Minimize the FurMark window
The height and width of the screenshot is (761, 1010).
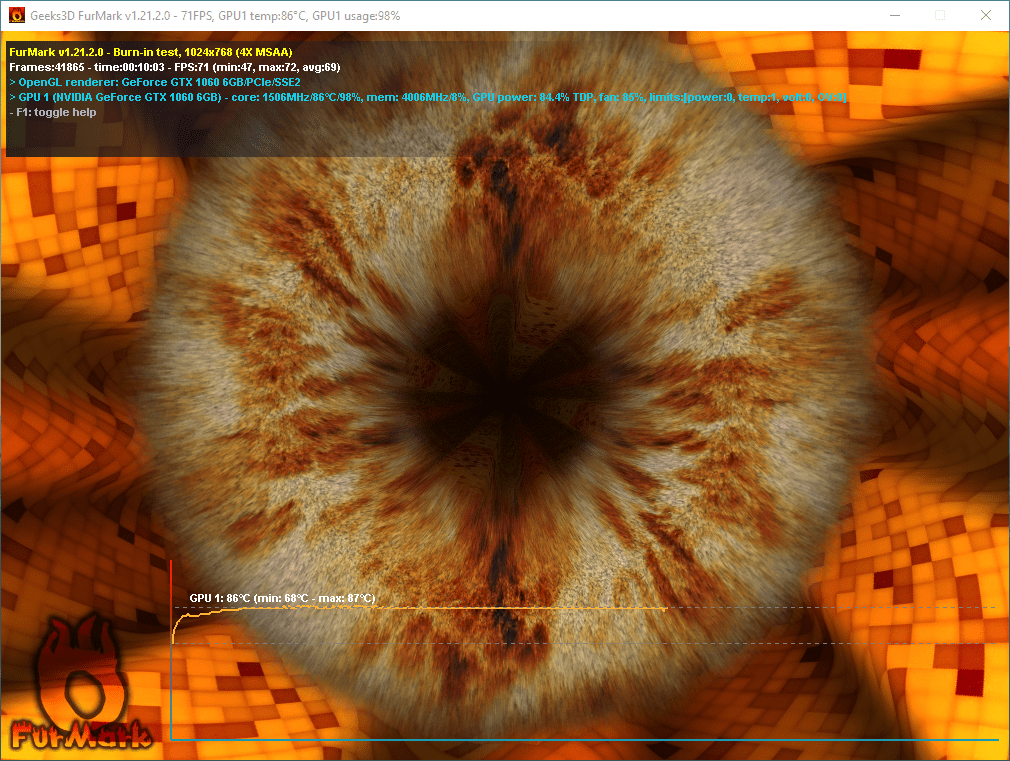[895, 15]
